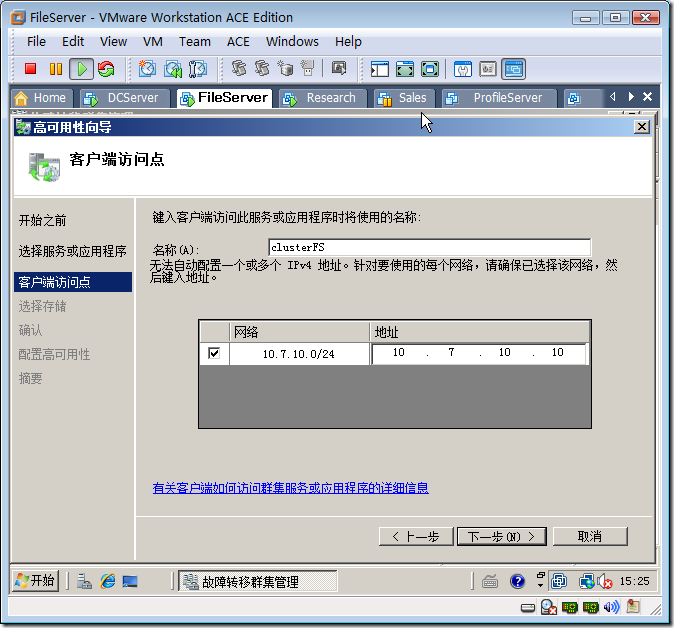Open the Team menu
The width and height of the screenshot is (674, 628).
(195, 41)
